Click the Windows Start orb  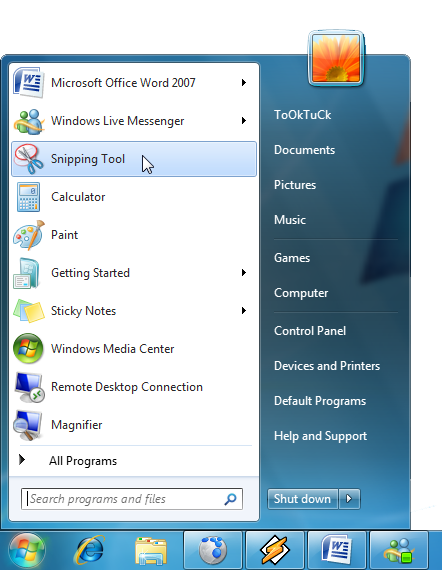coord(27,551)
